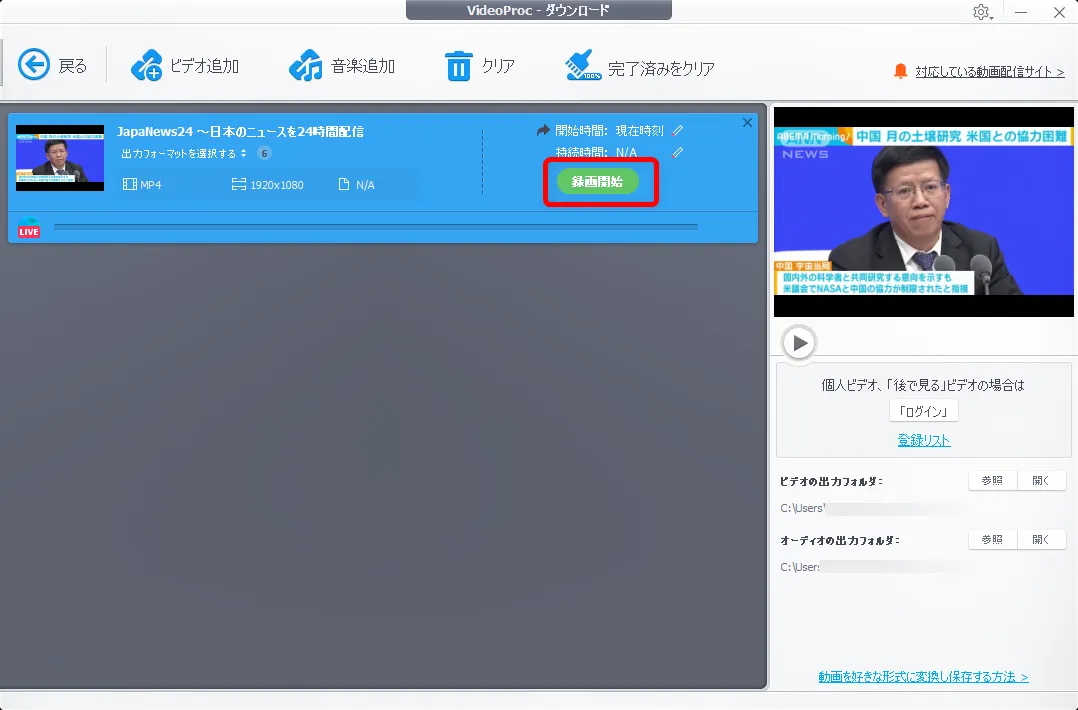Browse video output folder with 参照
This screenshot has height=710, width=1078.
[x=992, y=480]
